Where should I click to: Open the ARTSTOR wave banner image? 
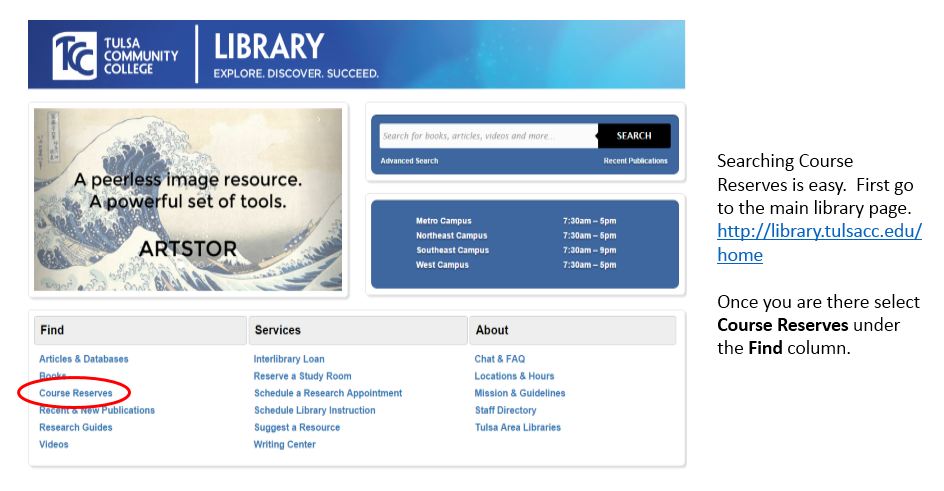(188, 200)
